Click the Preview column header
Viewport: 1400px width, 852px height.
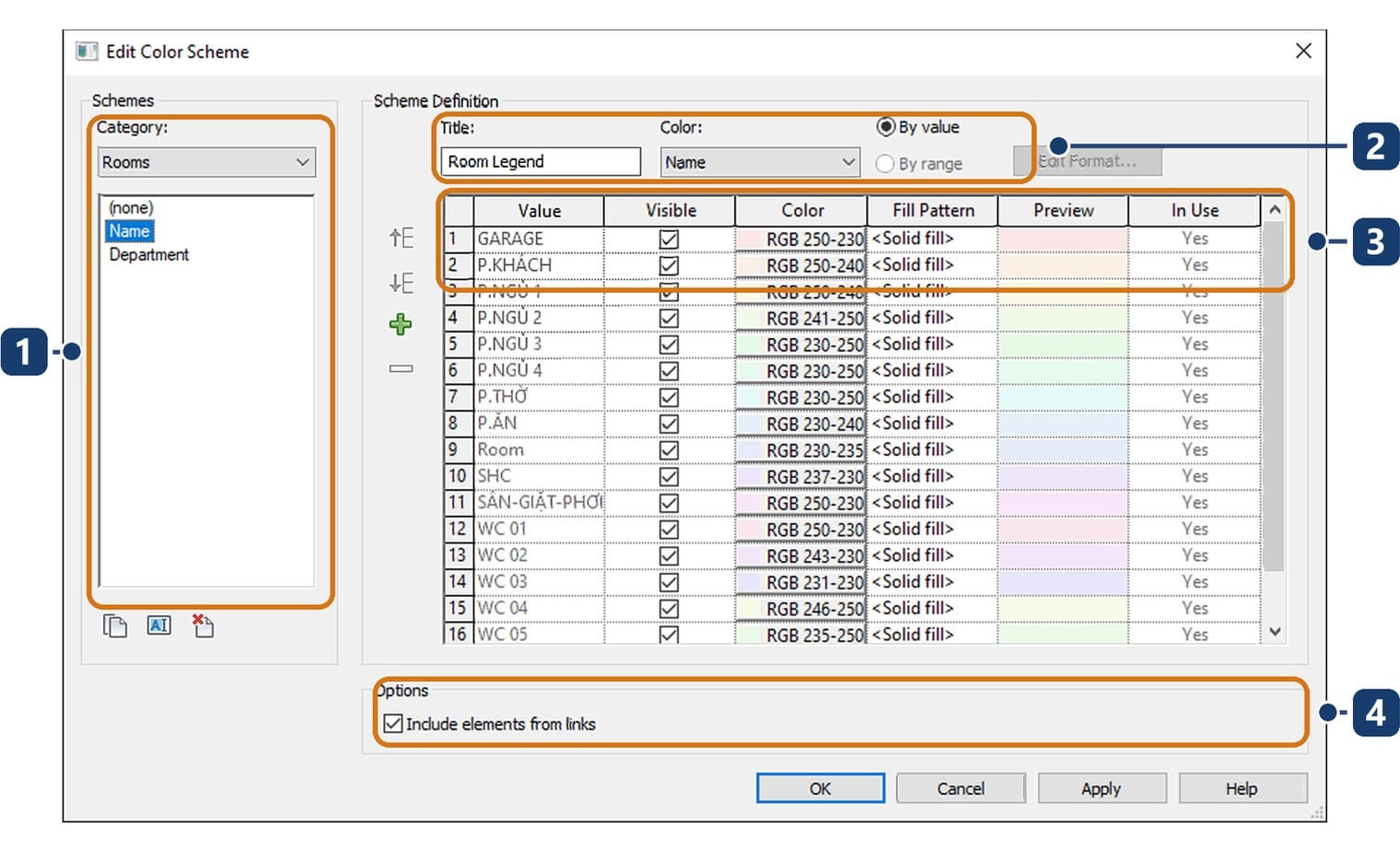pos(1063,210)
